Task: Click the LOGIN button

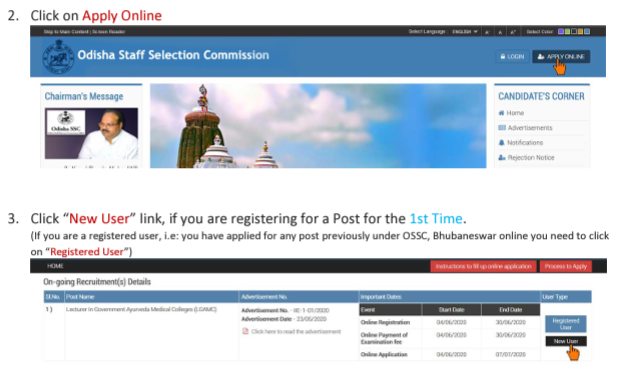Action: tap(512, 57)
